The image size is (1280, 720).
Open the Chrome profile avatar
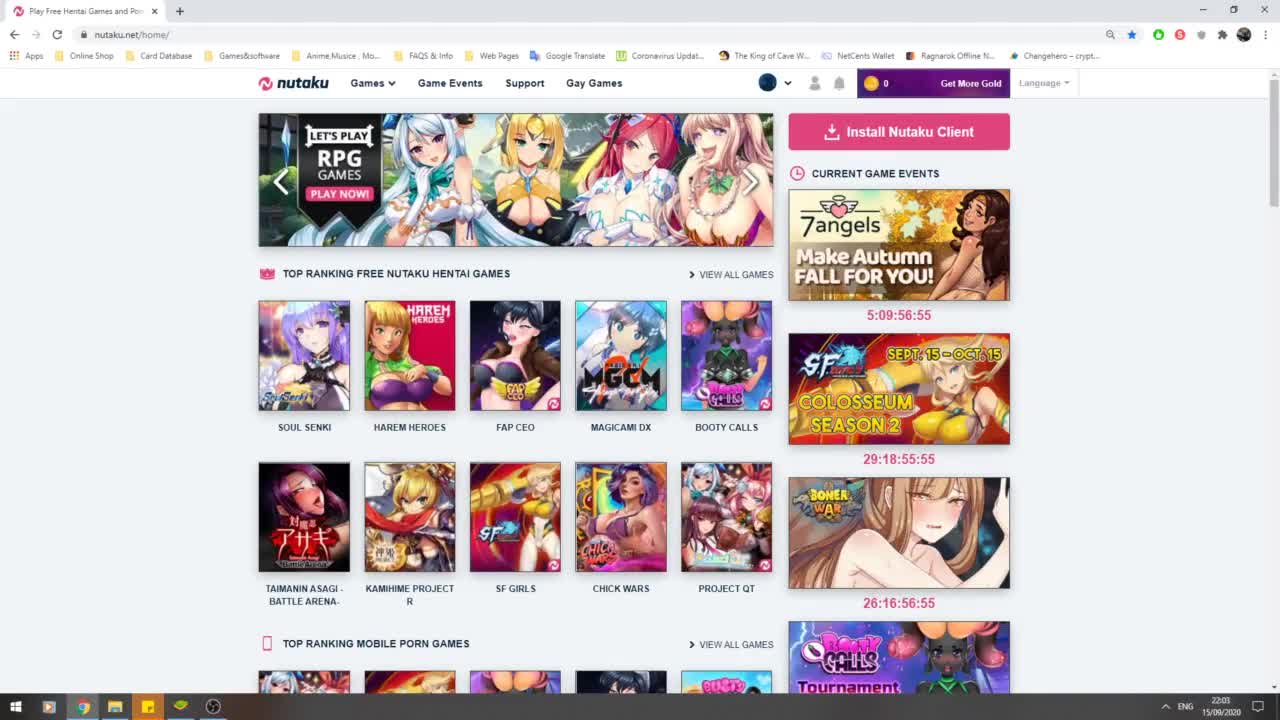1244,34
